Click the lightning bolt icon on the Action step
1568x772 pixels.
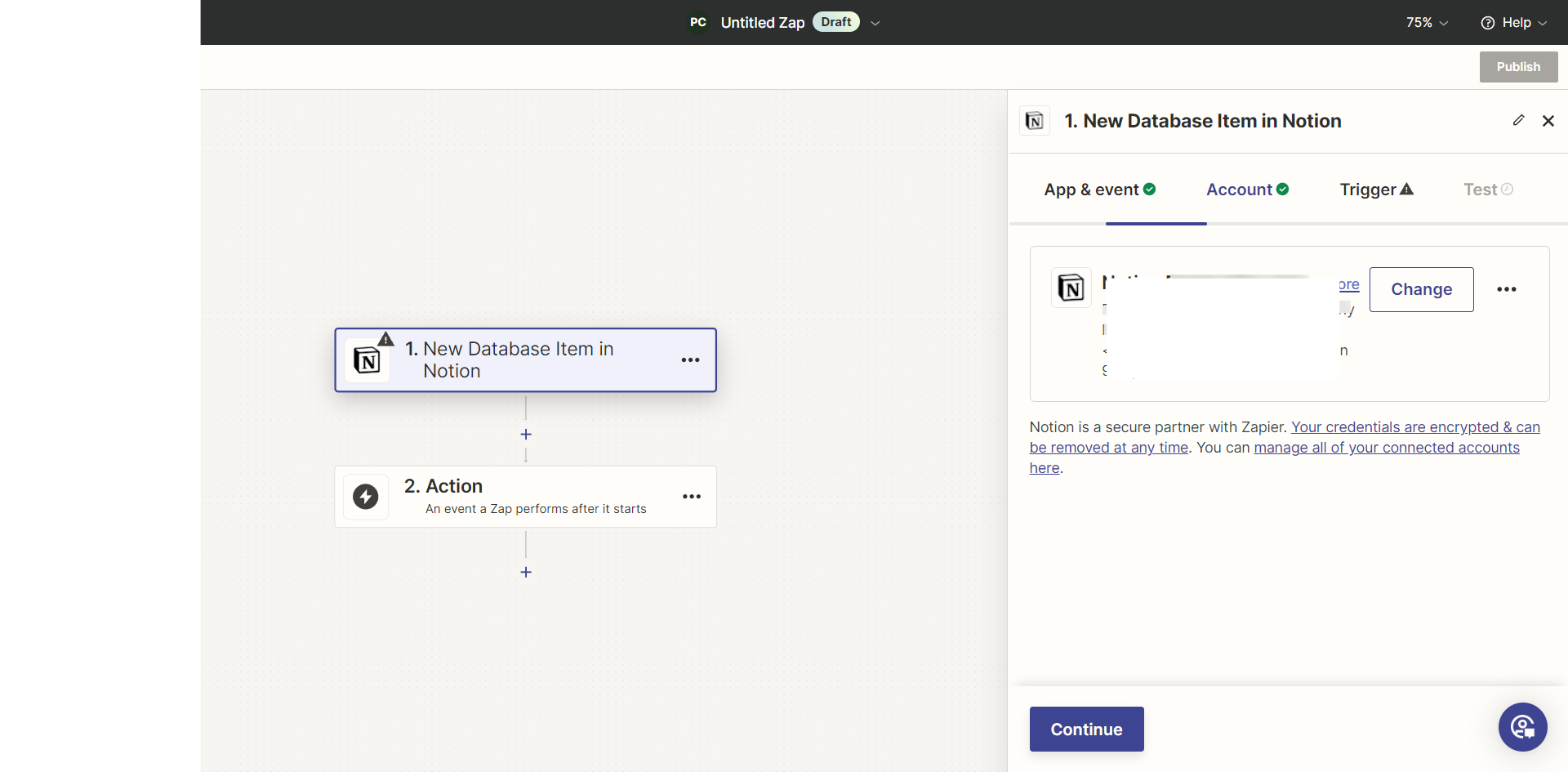pos(366,496)
